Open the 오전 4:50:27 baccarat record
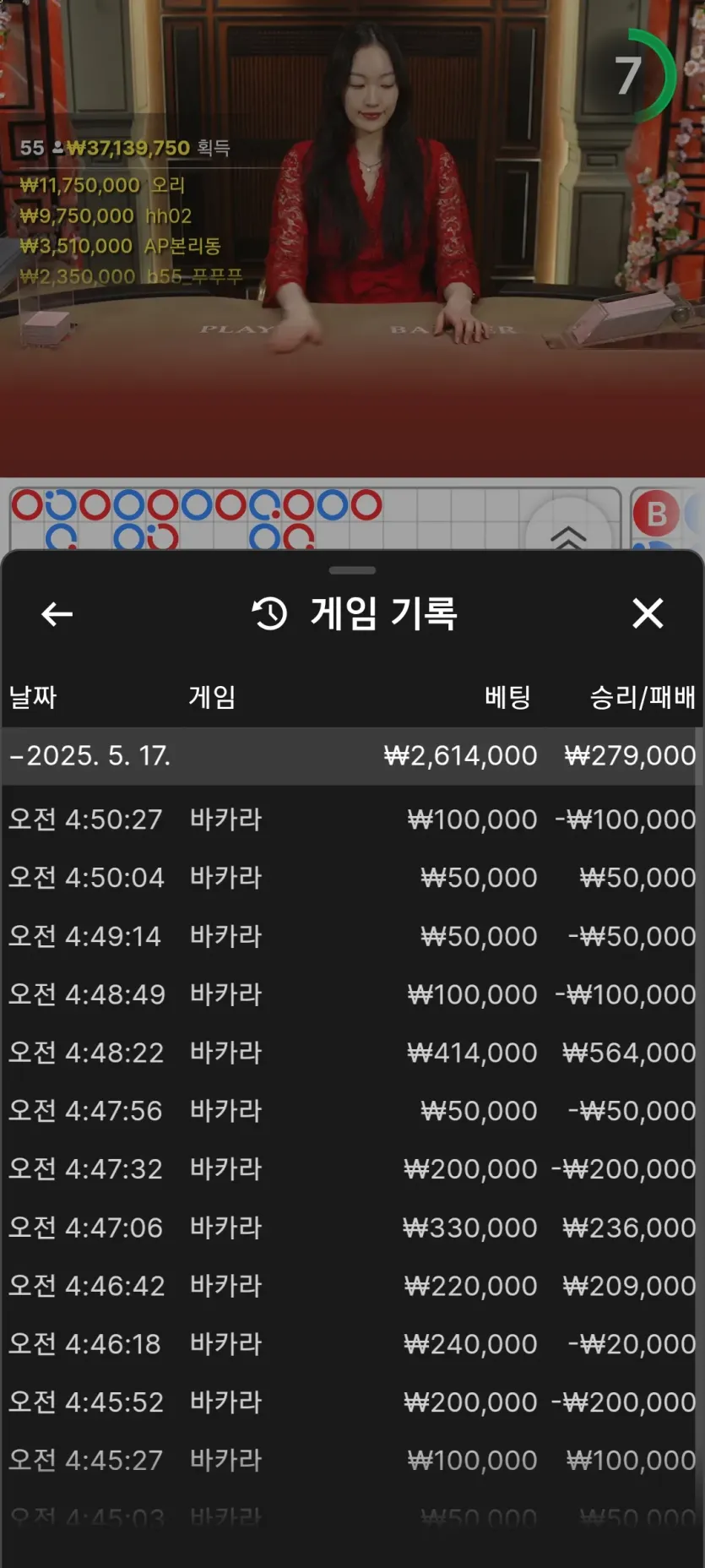Screen dimensions: 705x1568 click(x=352, y=819)
